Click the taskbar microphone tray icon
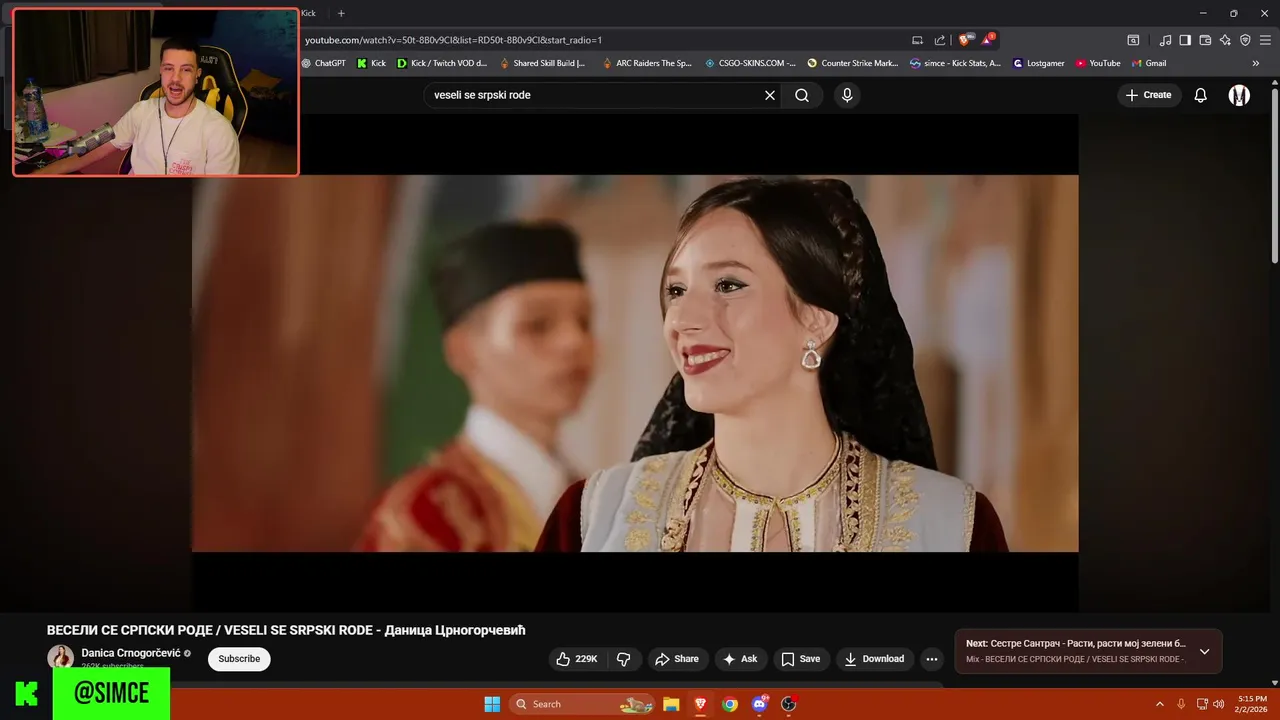The image size is (1280, 720). tap(1181, 704)
